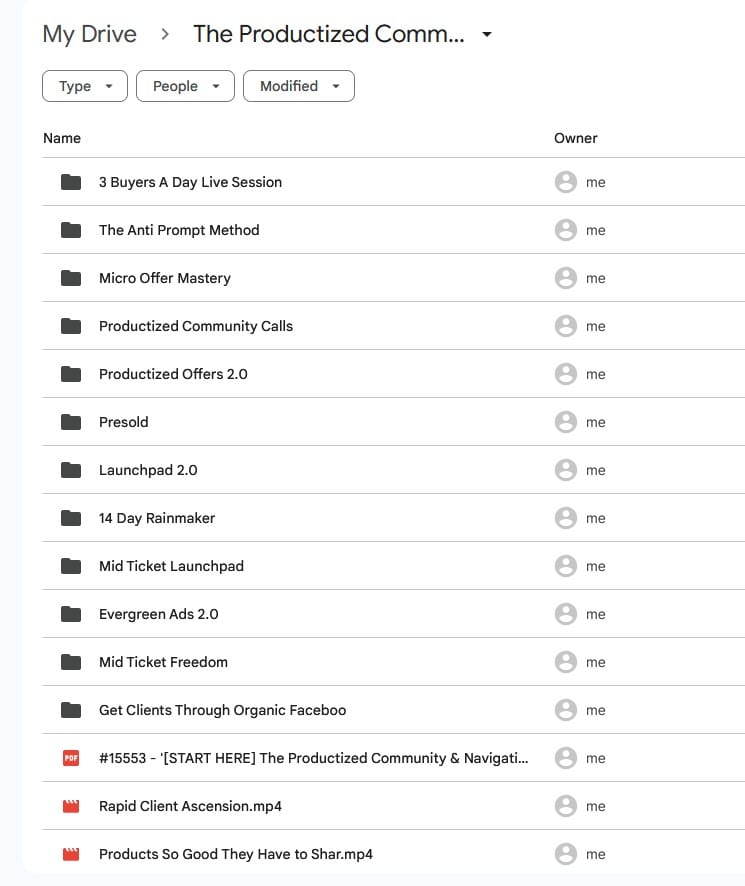This screenshot has width=745, height=886.
Task: Go to My Drive in the breadcrumb
Action: (89, 35)
